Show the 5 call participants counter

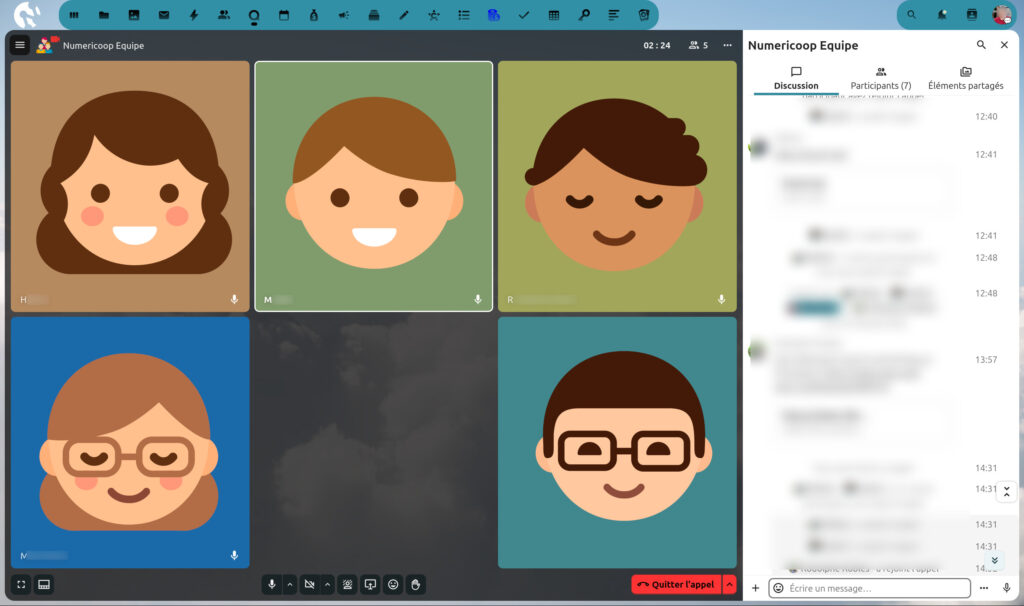click(698, 45)
